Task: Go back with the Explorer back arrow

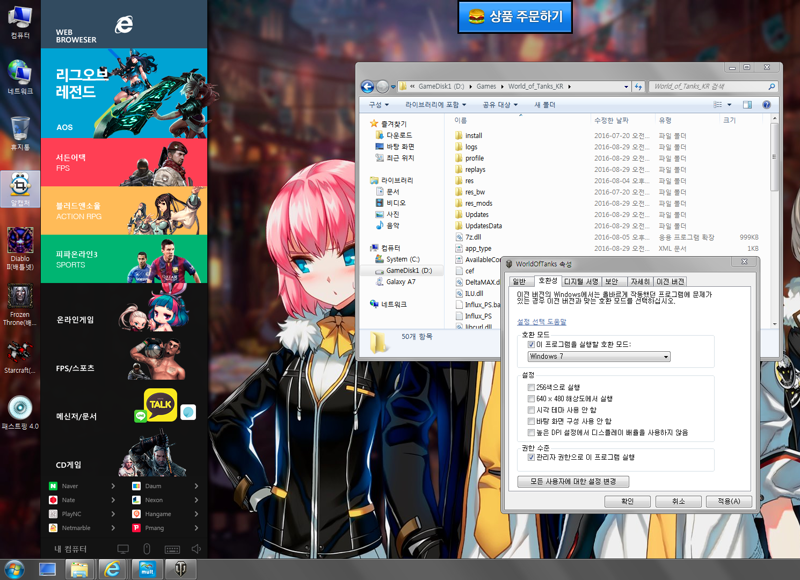Action: (x=367, y=87)
